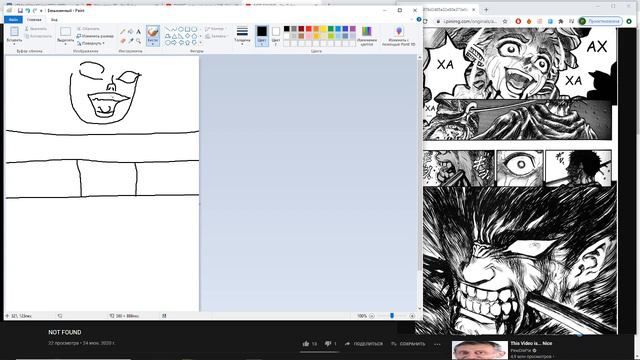
Task: Select the Color picker eyedropper tool
Action: click(131, 40)
